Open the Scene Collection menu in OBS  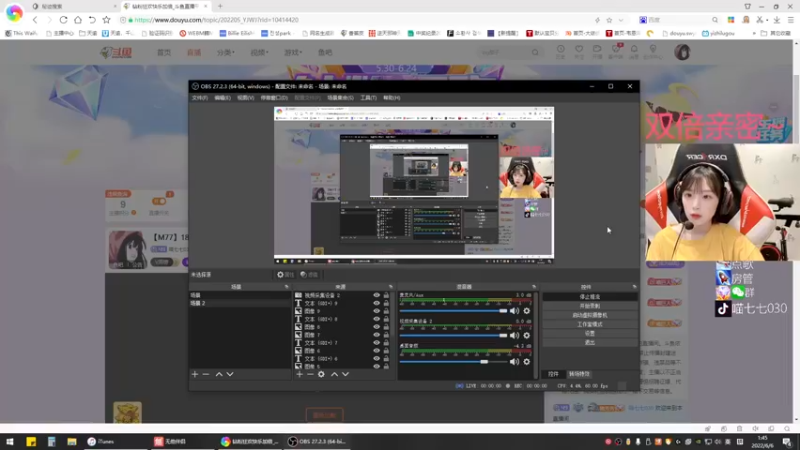pos(340,97)
